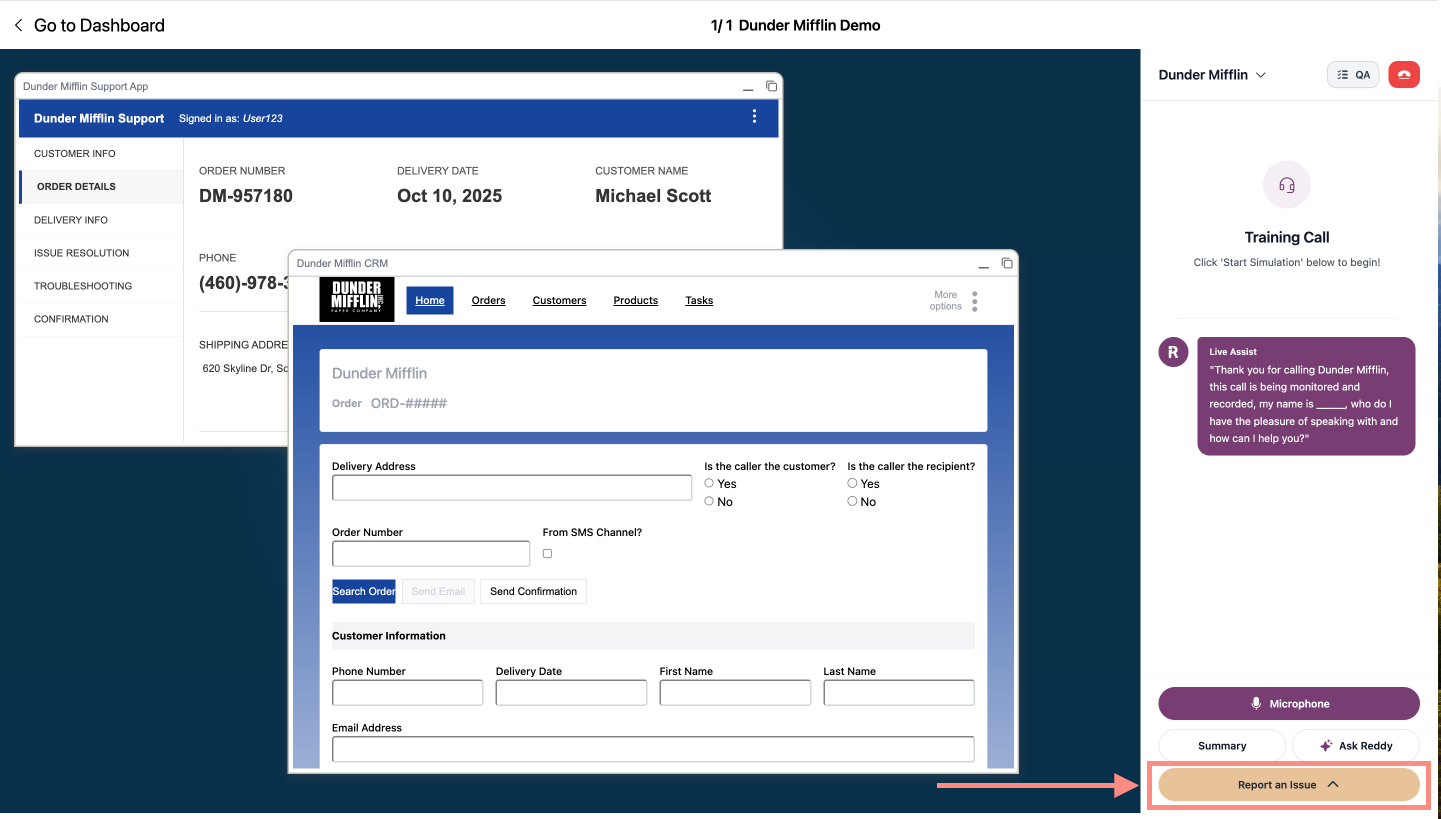Image resolution: width=1441 pixels, height=819 pixels.
Task: Click the Search Order button
Action: 363,591
